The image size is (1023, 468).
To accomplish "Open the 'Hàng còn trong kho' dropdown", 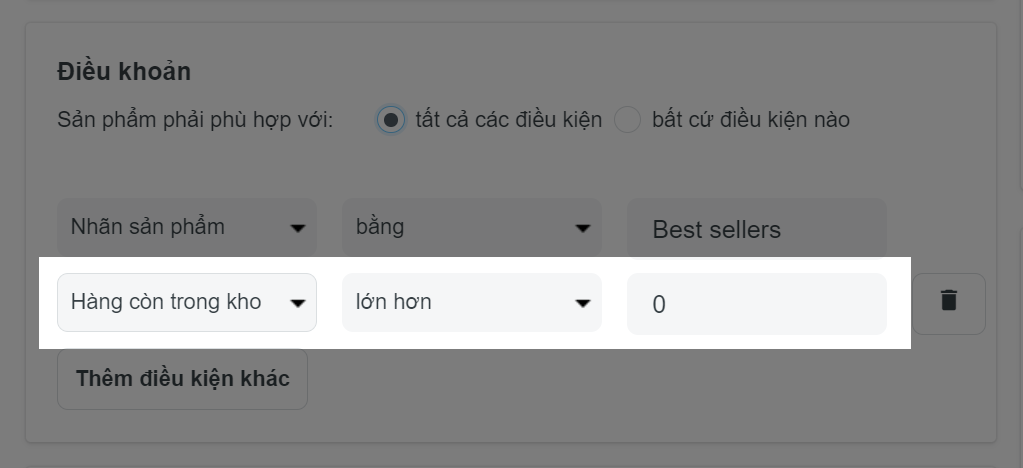I will tap(187, 302).
